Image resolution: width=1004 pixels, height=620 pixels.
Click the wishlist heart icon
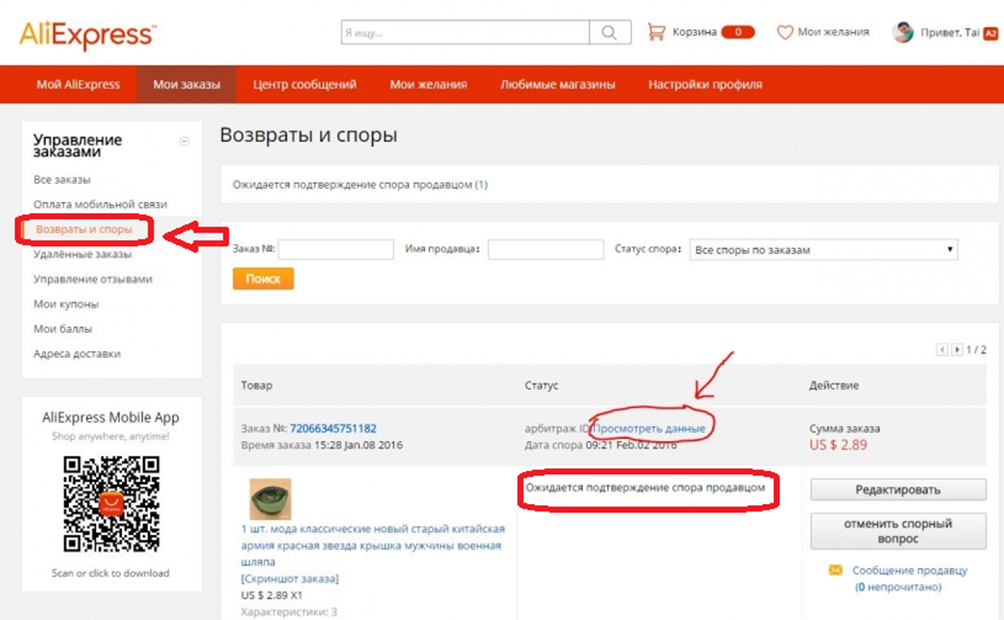[x=785, y=32]
